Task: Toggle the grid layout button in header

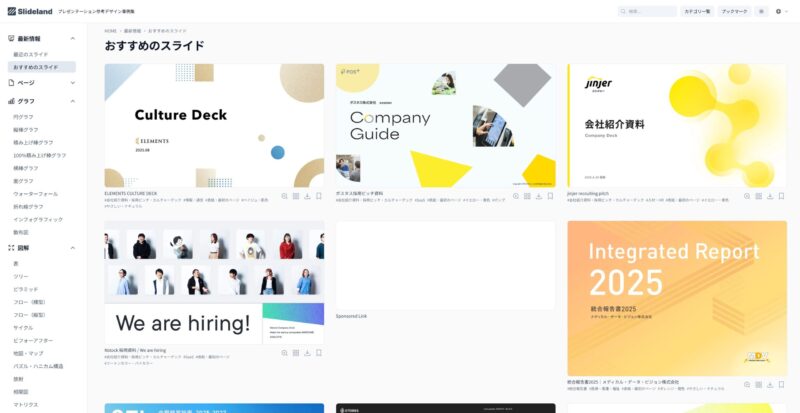Action: [x=761, y=11]
